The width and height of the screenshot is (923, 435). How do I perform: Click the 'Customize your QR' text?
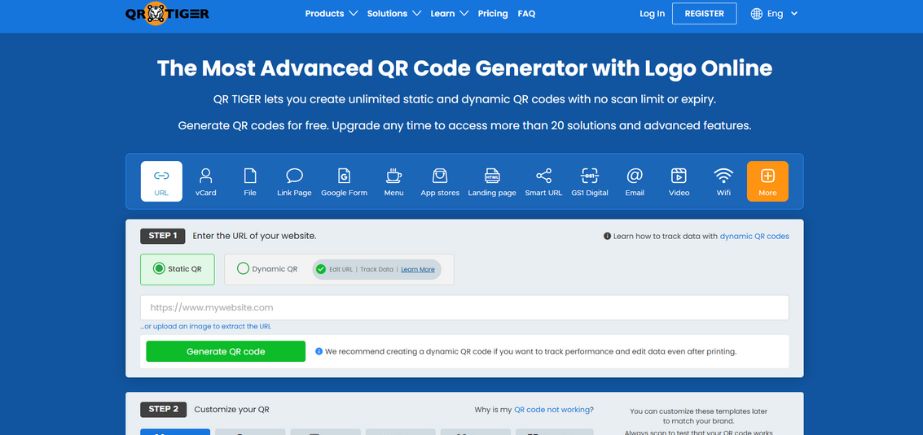[231, 410]
